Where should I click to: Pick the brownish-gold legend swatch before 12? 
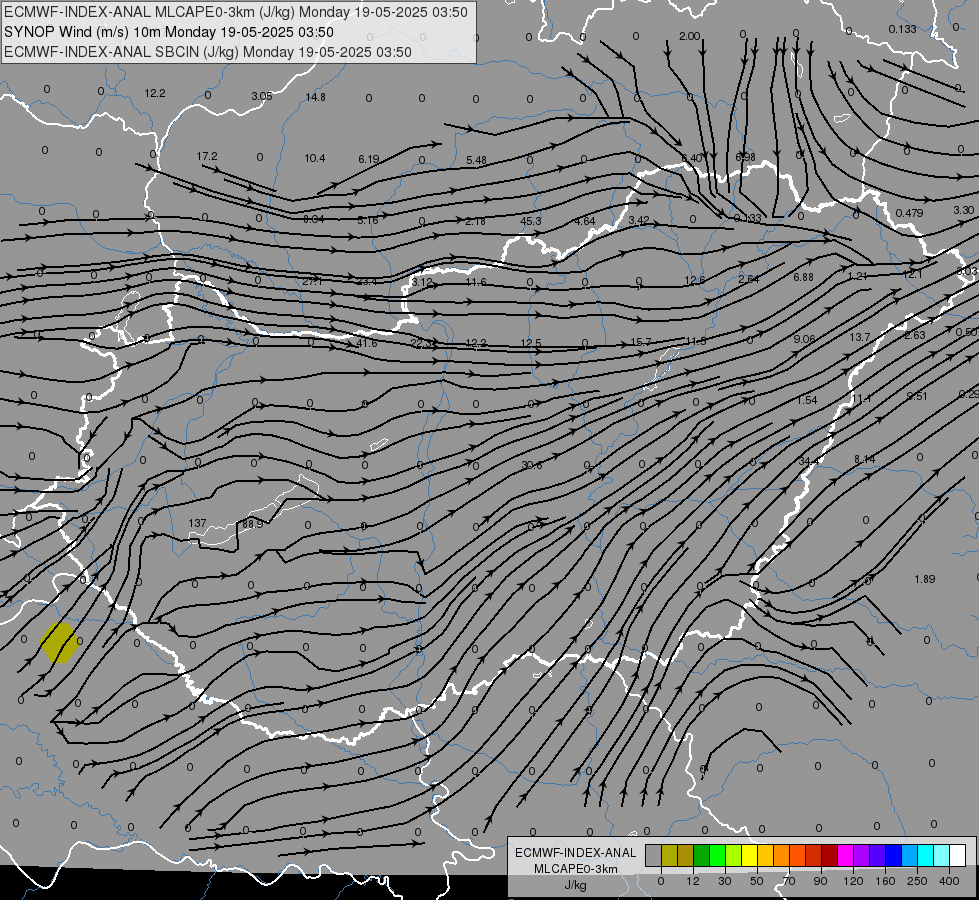(x=686, y=856)
